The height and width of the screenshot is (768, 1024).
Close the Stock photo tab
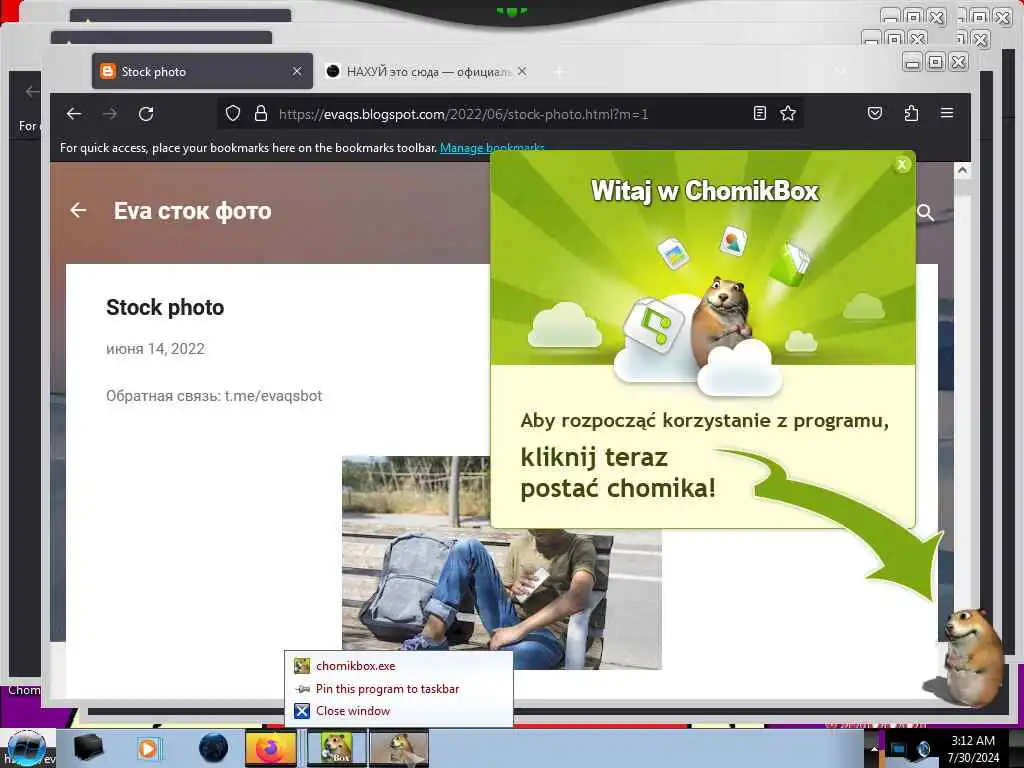(x=296, y=71)
